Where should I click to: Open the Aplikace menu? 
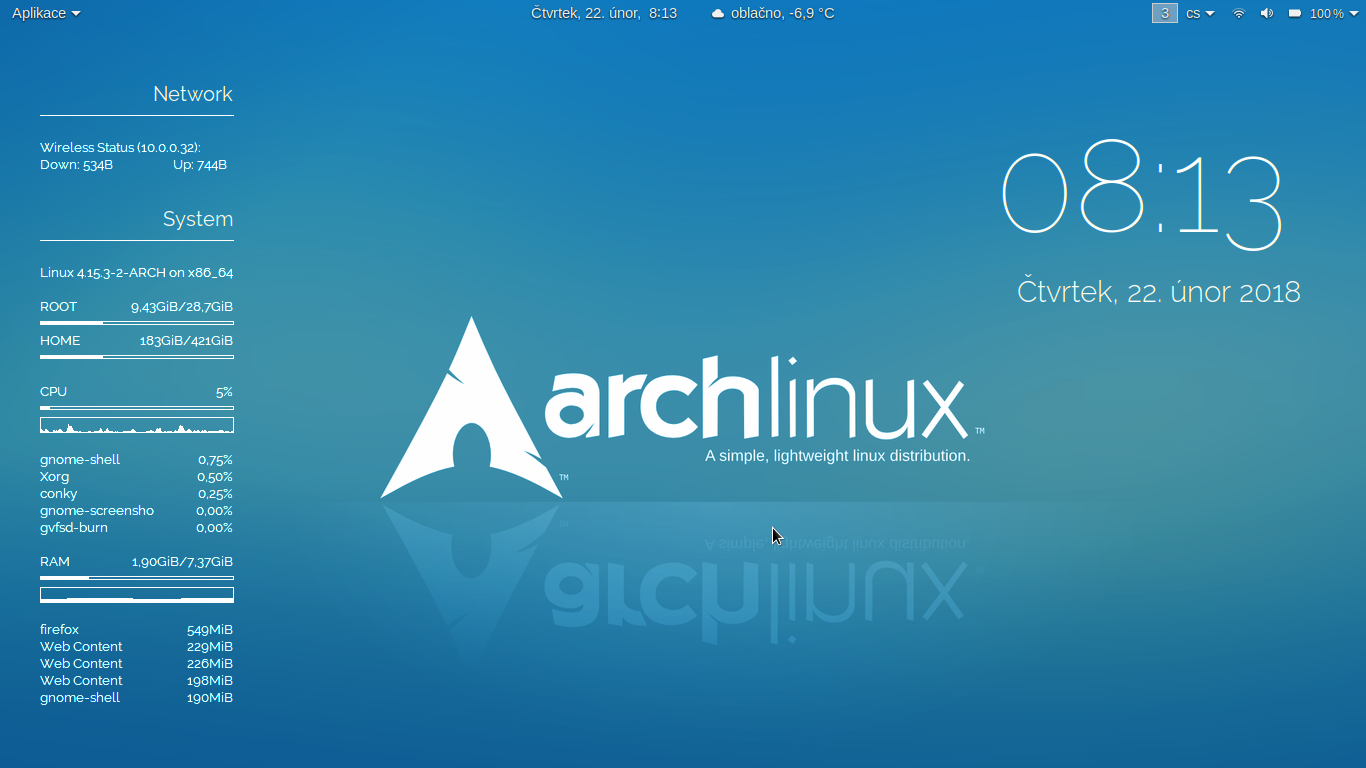coord(46,13)
